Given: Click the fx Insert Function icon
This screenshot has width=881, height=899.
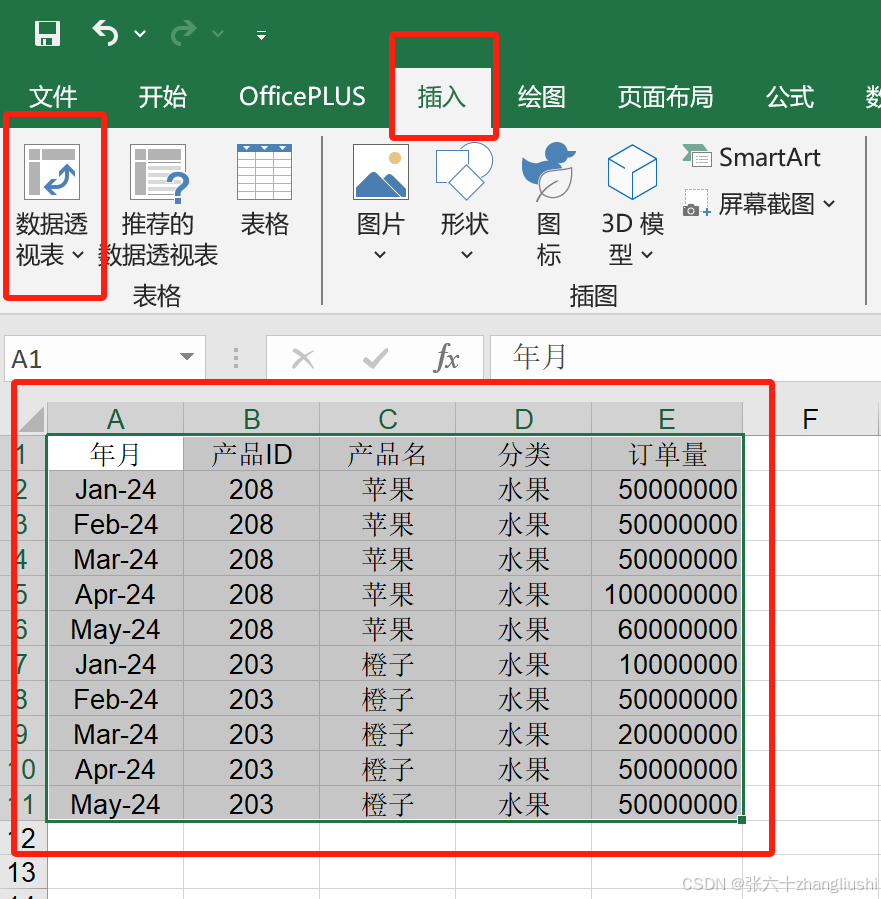Looking at the screenshot, I should (x=447, y=358).
